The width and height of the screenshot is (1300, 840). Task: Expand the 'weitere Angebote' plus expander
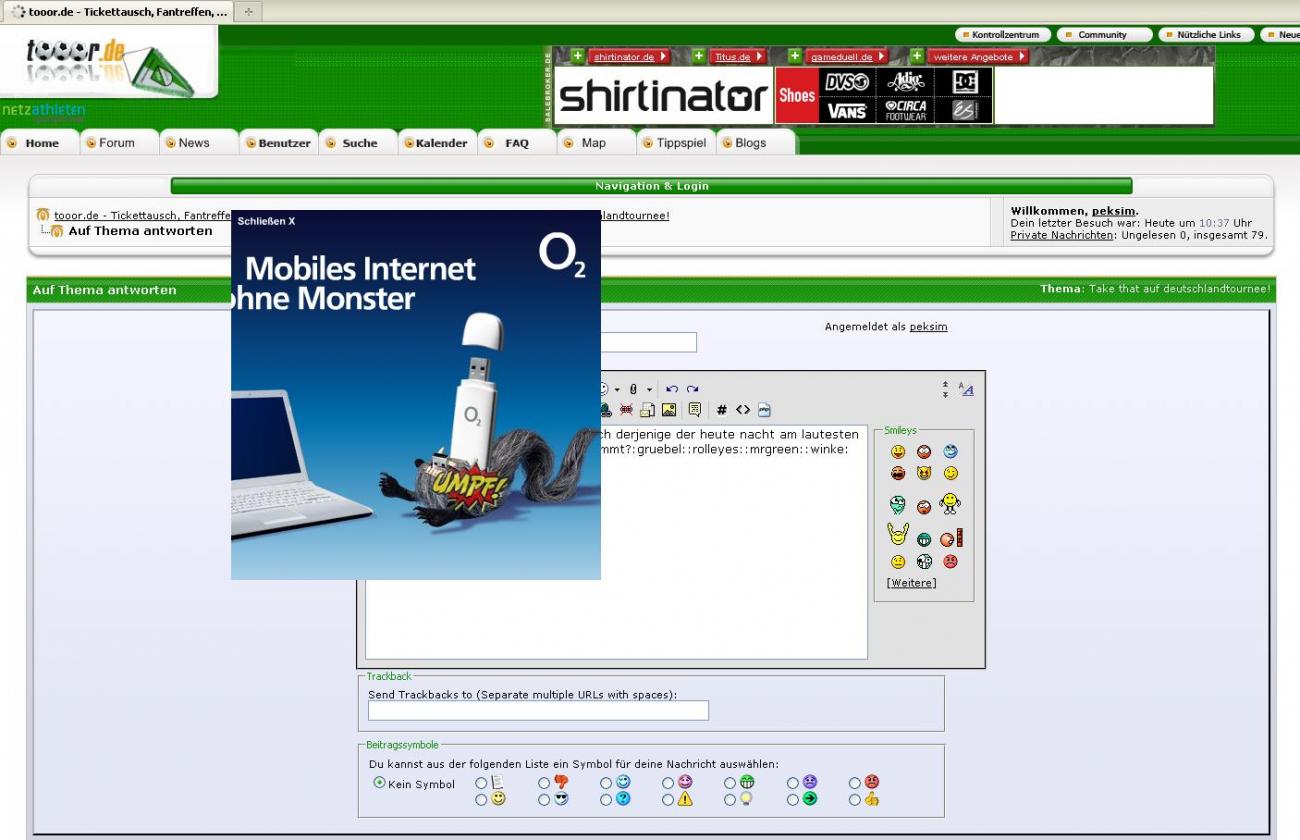point(917,56)
